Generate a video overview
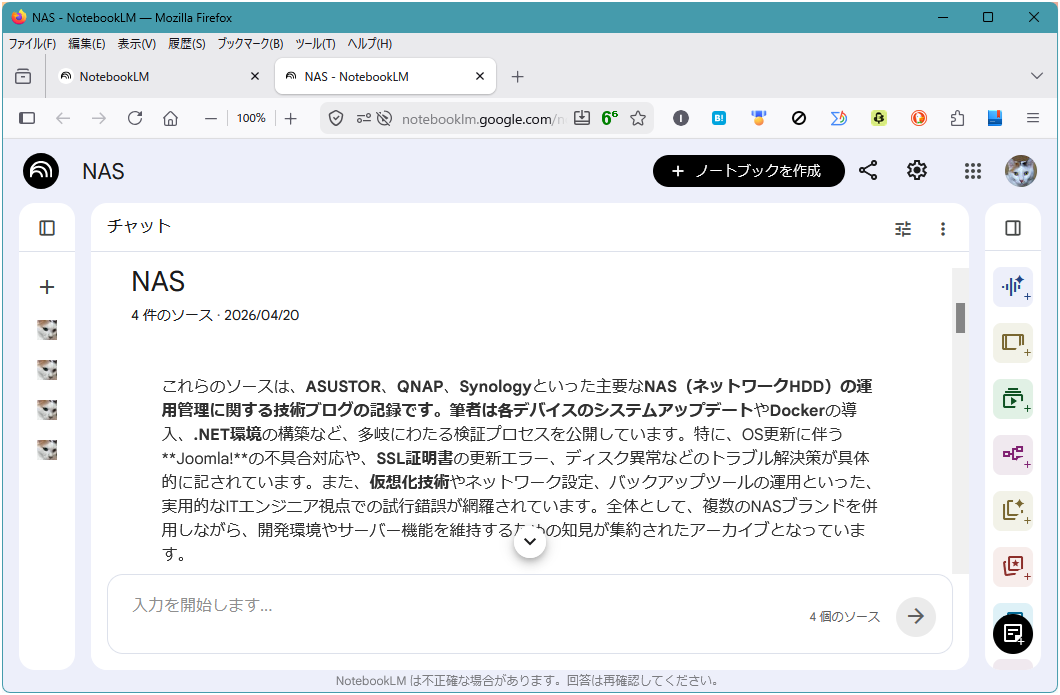Viewport: 1060px width, 695px height. [1013, 399]
